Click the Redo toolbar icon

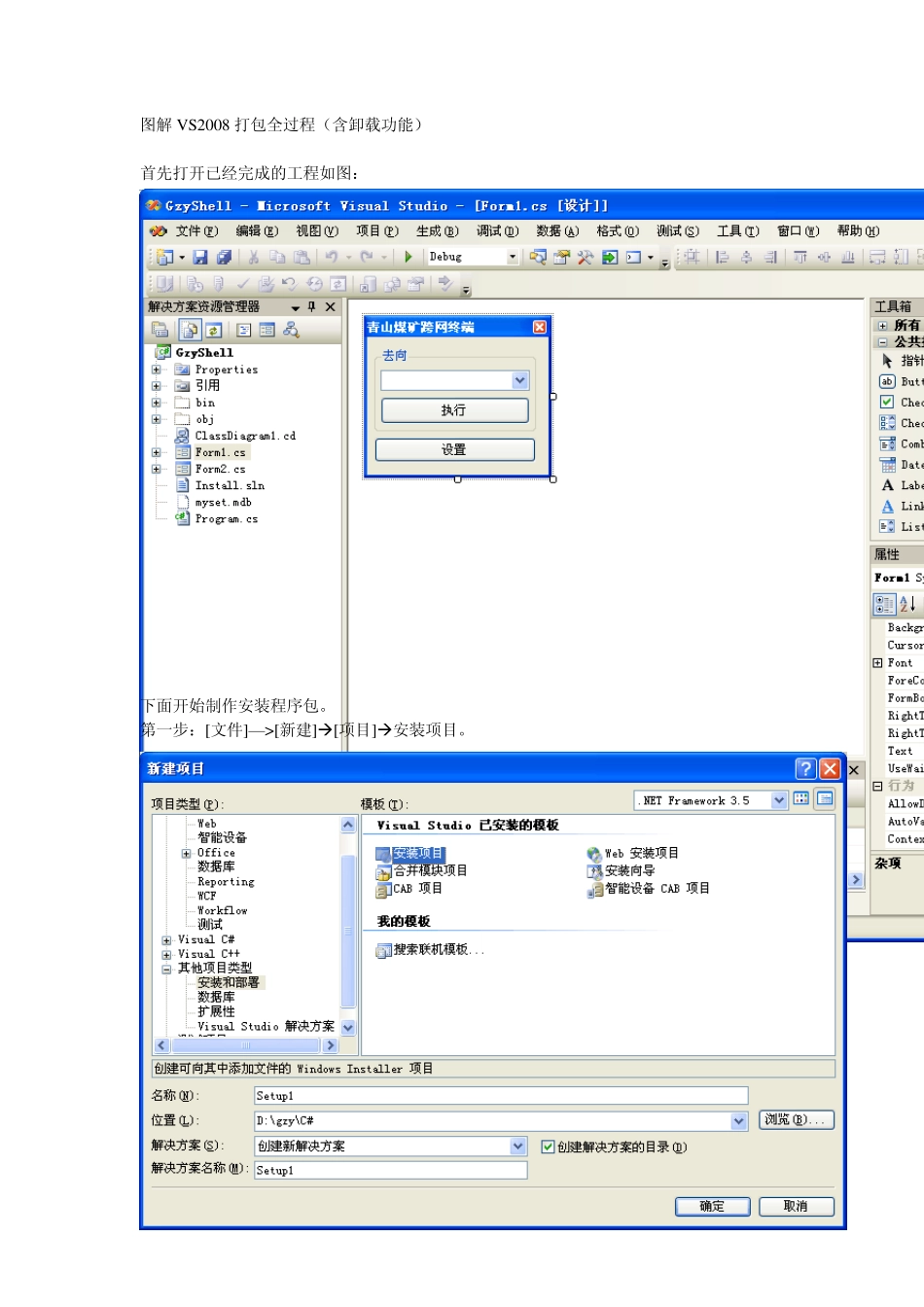click(367, 257)
